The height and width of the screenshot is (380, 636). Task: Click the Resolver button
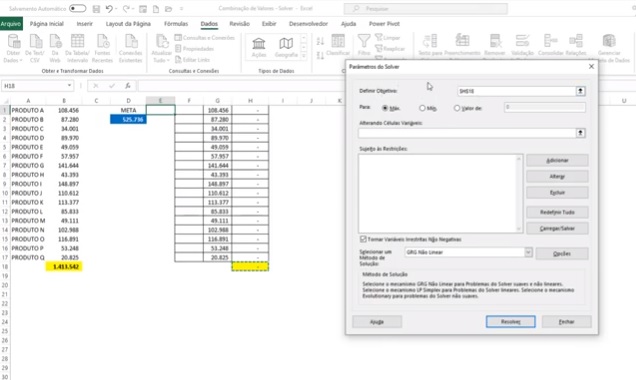click(x=511, y=322)
